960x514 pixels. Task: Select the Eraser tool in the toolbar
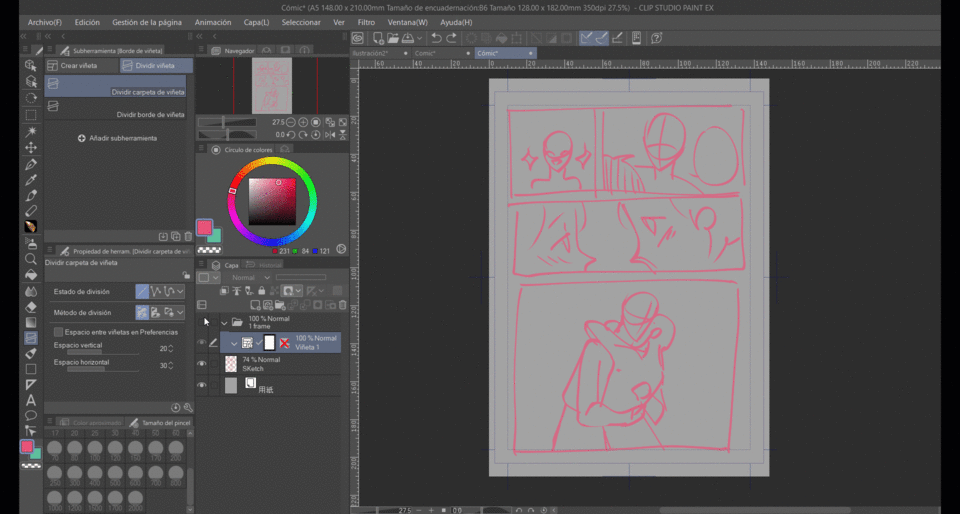[x=31, y=306]
